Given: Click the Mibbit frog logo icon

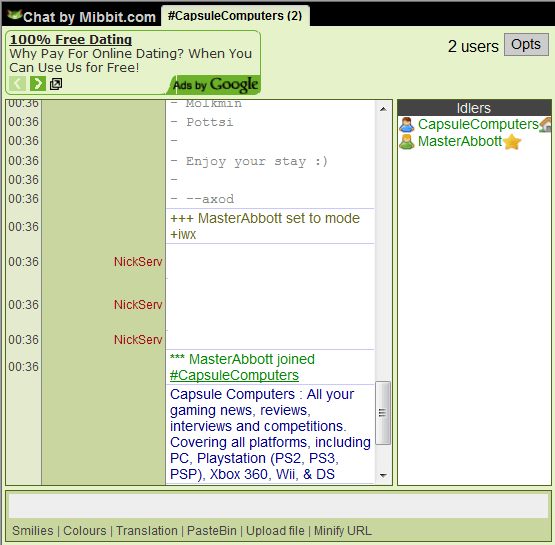Looking at the screenshot, I should pos(15,15).
